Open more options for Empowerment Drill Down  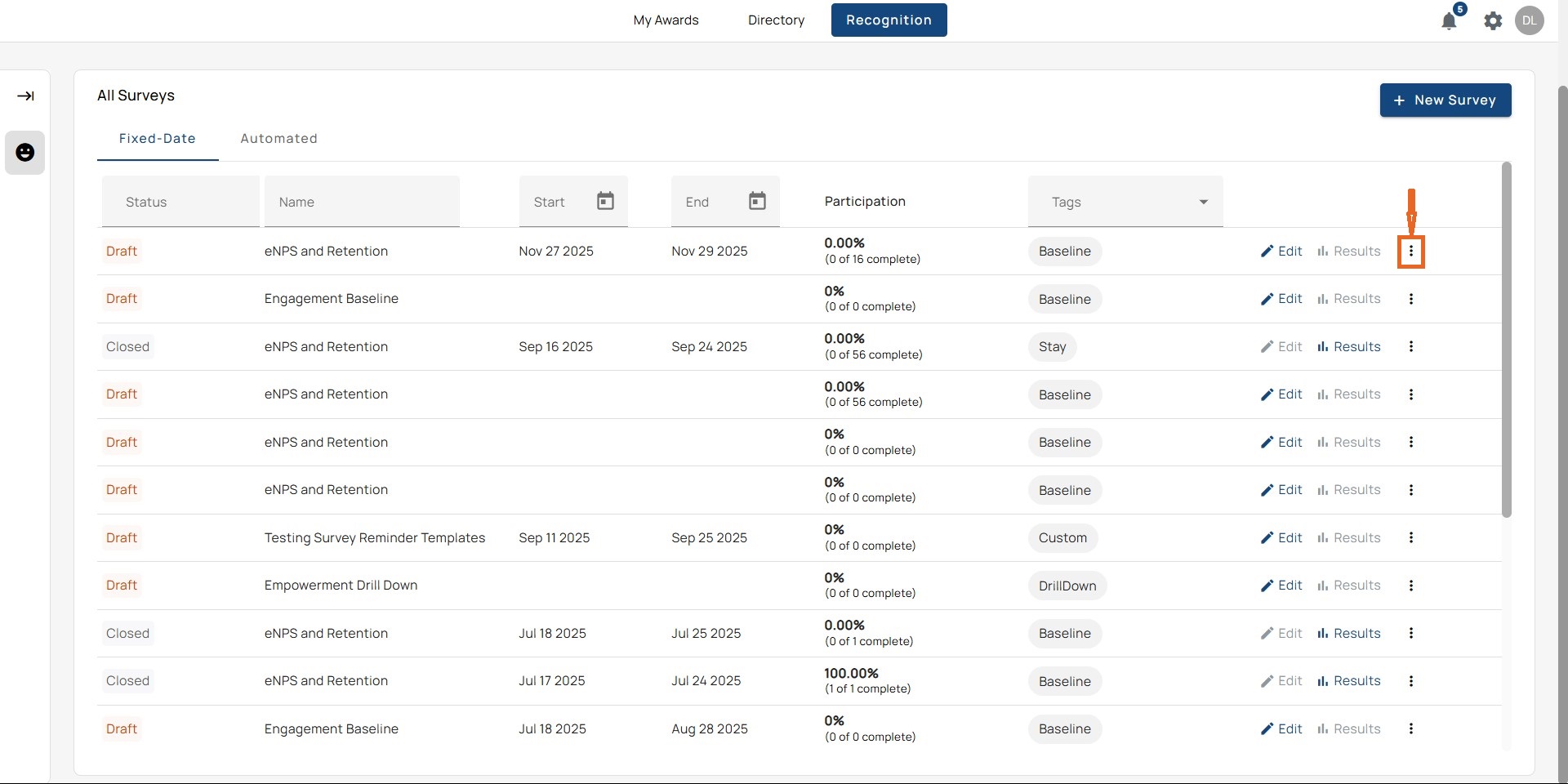[x=1410, y=586]
